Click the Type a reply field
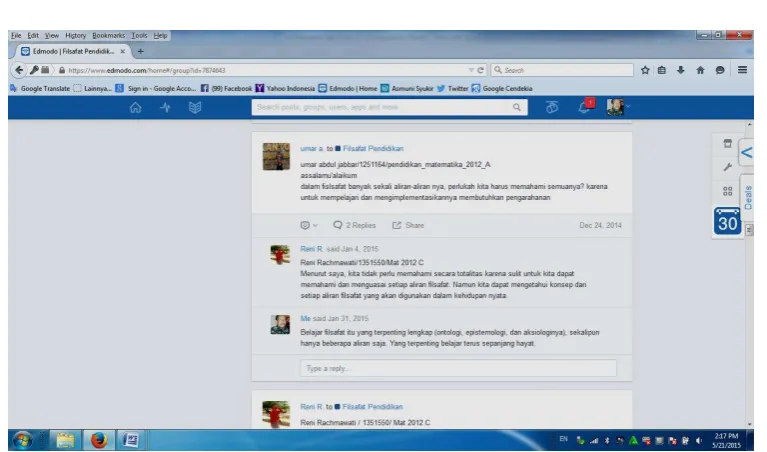The width and height of the screenshot is (767, 452). [458, 368]
